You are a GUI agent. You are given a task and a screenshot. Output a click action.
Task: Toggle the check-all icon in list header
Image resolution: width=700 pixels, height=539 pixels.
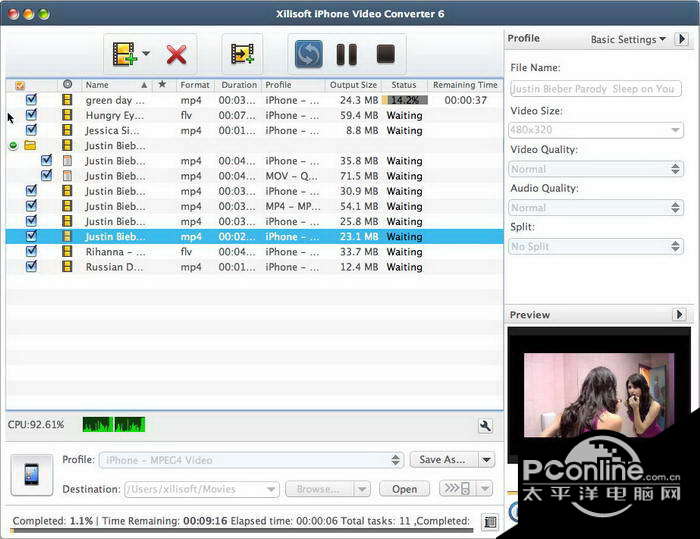click(x=20, y=85)
